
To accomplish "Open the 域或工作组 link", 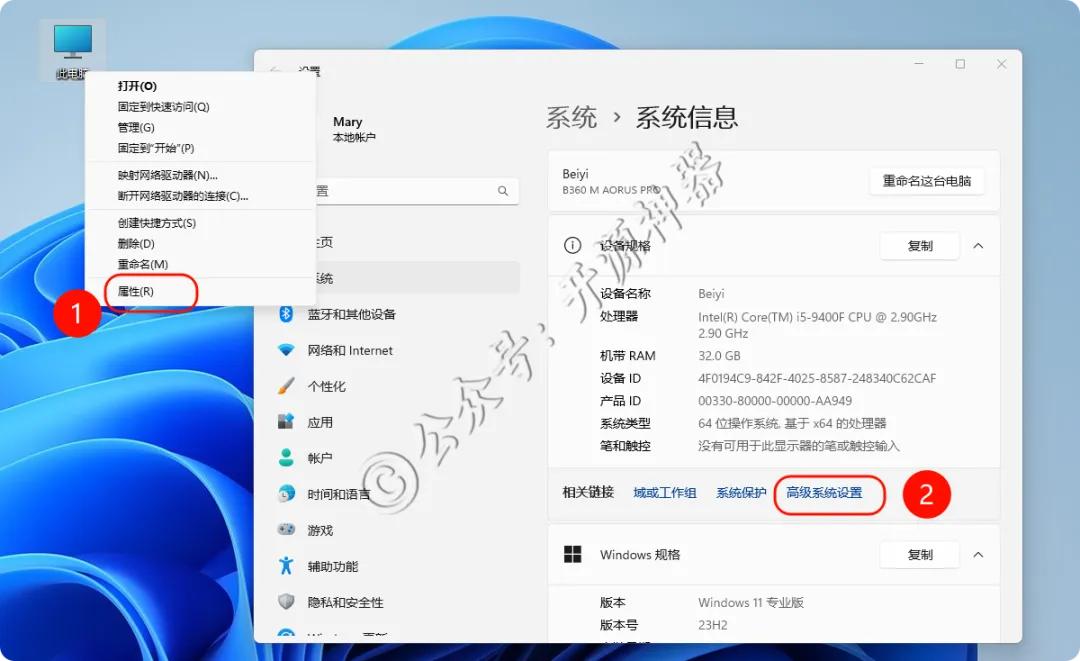I will pyautogui.click(x=665, y=493).
